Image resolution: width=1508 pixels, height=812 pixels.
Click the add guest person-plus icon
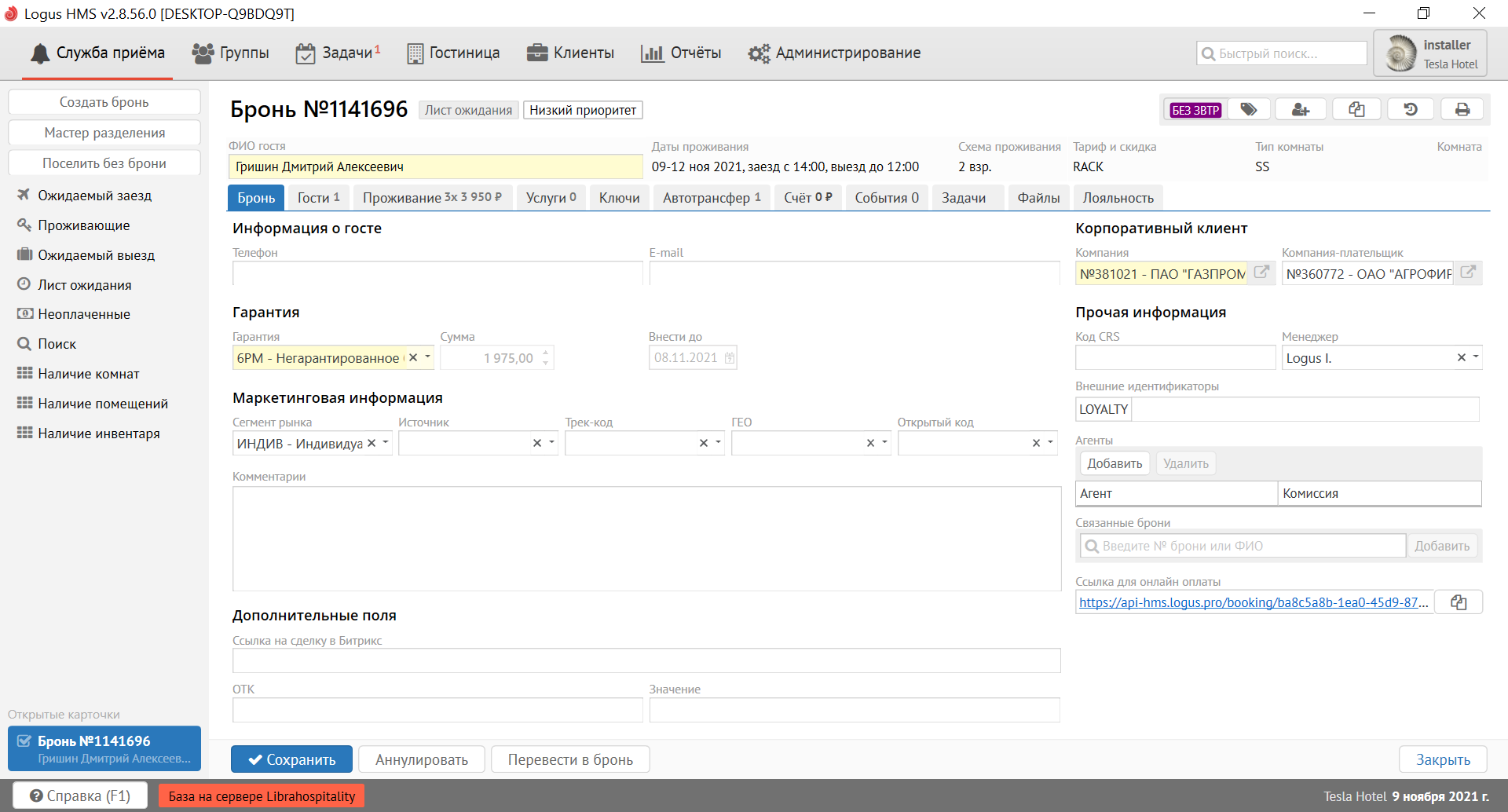(1301, 110)
